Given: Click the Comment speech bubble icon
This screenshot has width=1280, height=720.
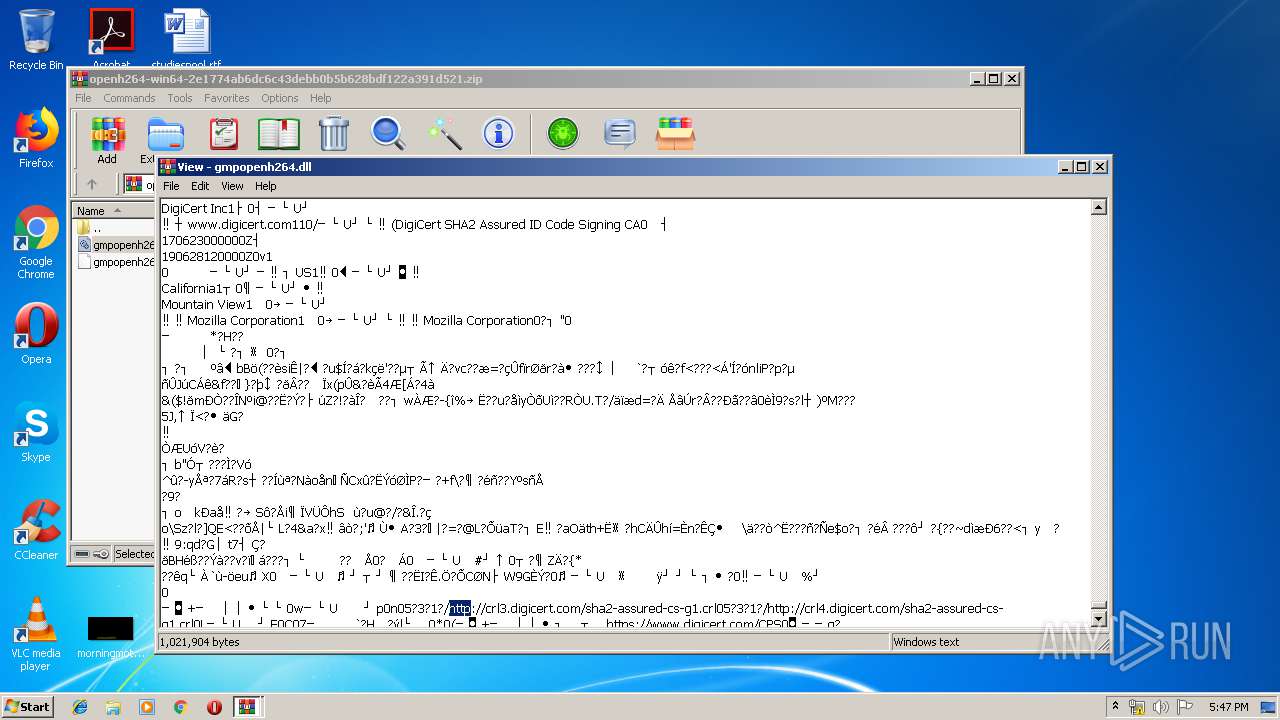Looking at the screenshot, I should point(620,133).
